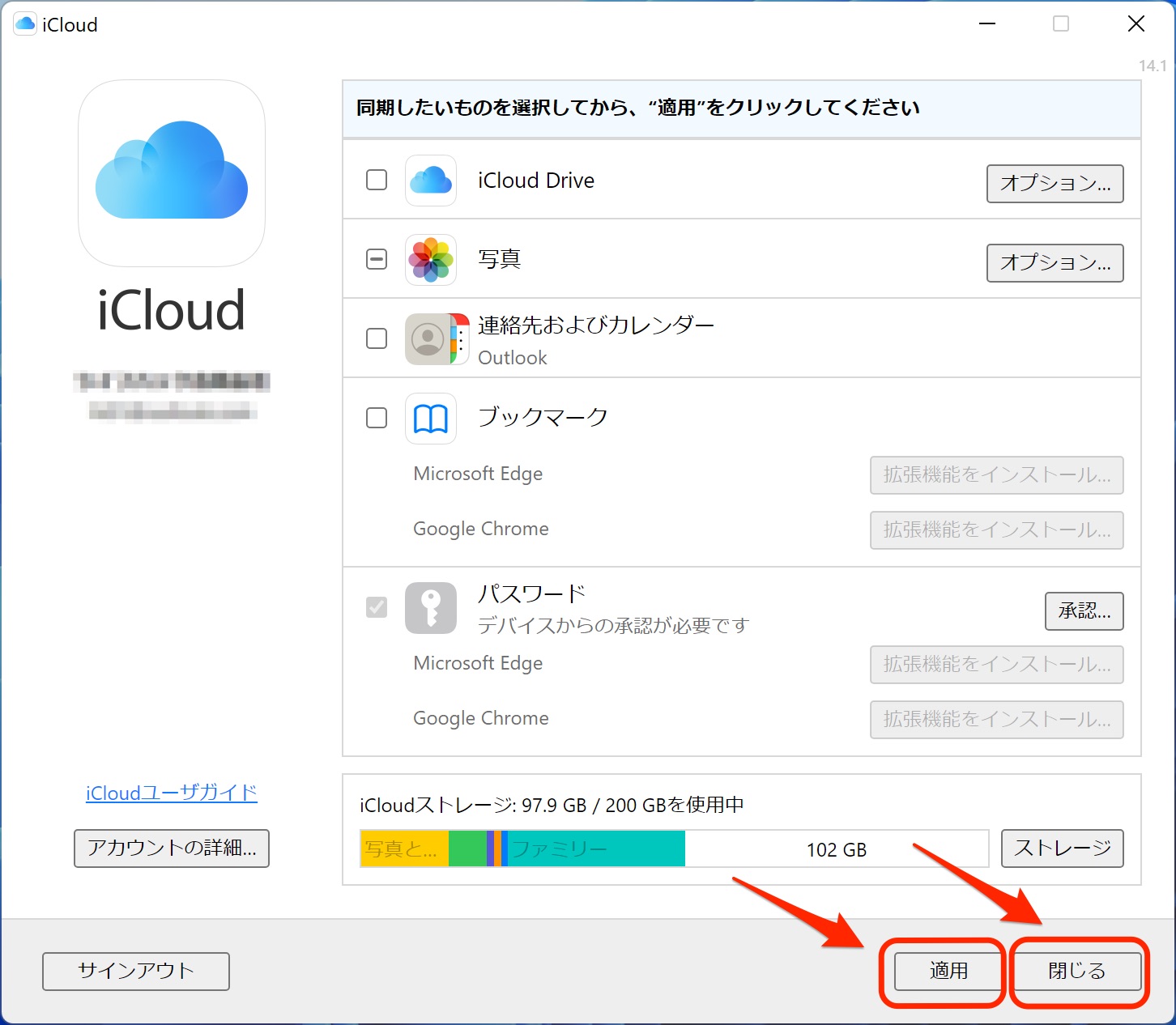Toggle the 写真 sync checkbox
This screenshot has width=1176, height=1025.
(377, 259)
